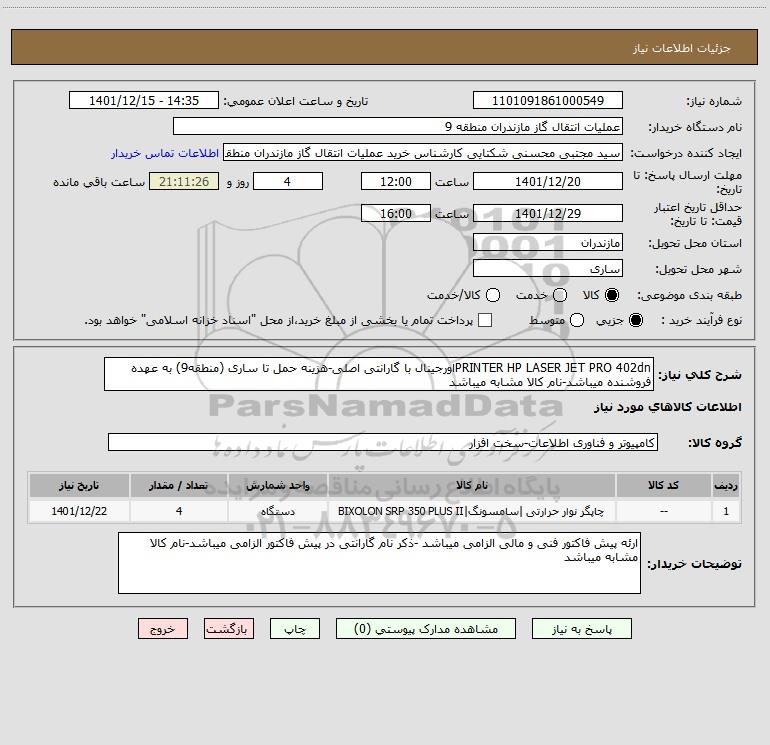Click the general description text box
The width and height of the screenshot is (770, 745).
pyautogui.click(x=379, y=374)
